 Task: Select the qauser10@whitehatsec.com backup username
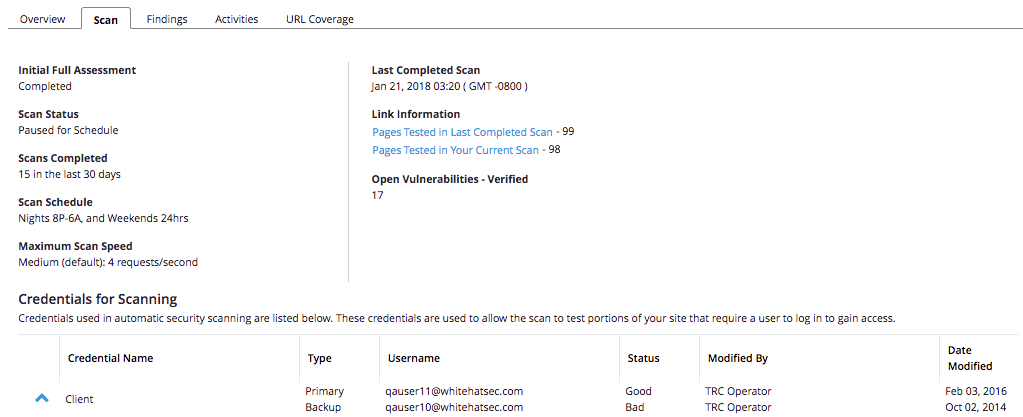tap(453, 407)
